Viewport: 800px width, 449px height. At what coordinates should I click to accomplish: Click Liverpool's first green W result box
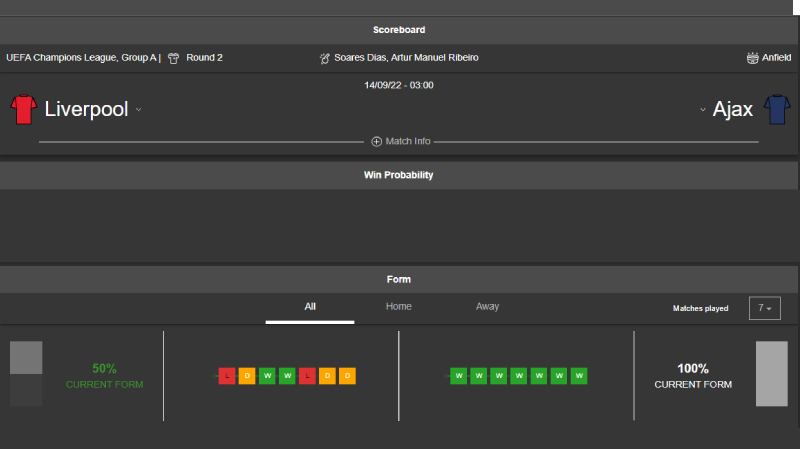[x=267, y=376]
